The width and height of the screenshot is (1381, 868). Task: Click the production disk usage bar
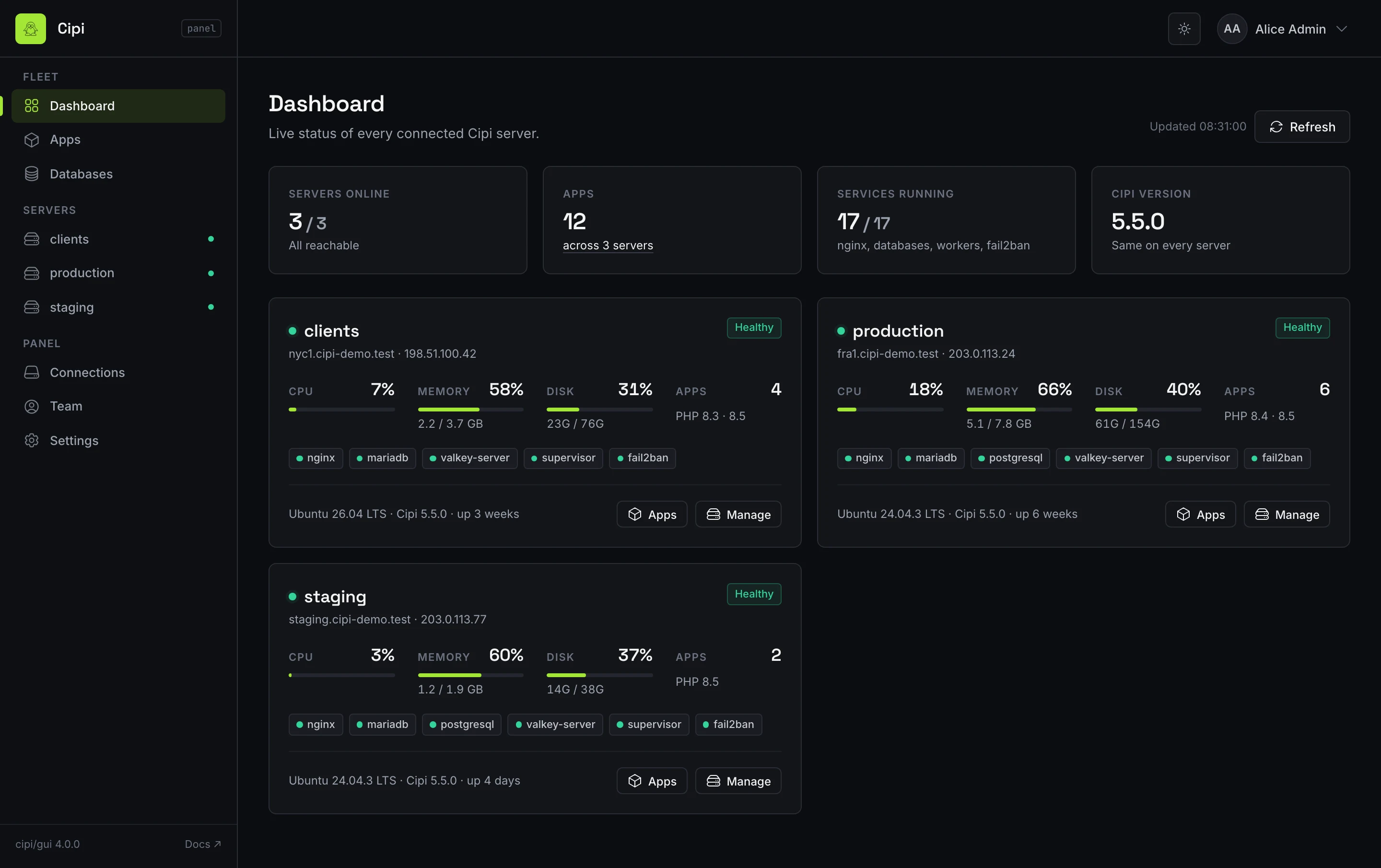pyautogui.click(x=1147, y=410)
